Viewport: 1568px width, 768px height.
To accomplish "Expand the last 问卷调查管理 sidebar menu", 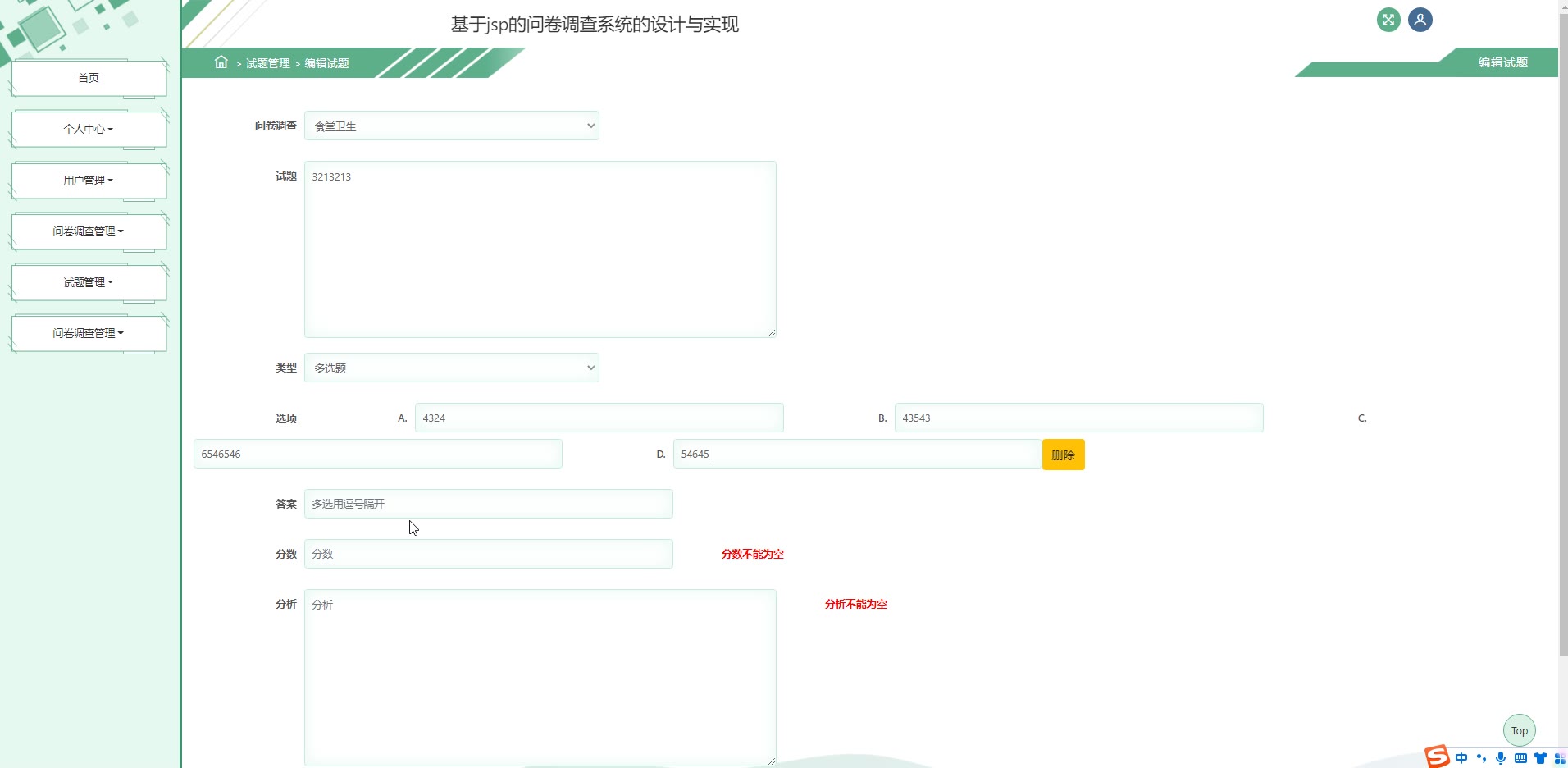I will click(89, 333).
